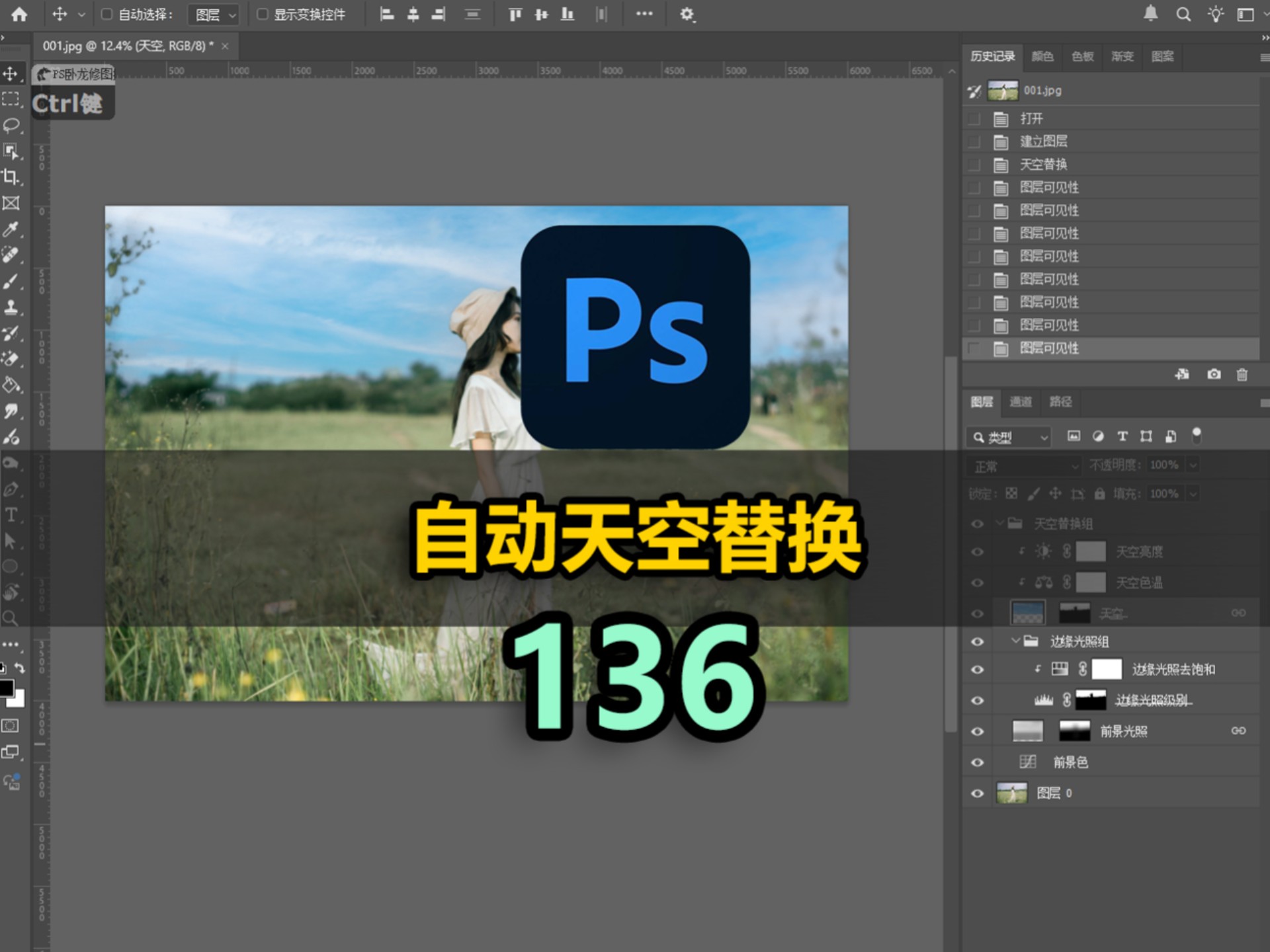Filter layers by pixel layer icon
This screenshot has width=1270, height=952.
click(x=1074, y=436)
